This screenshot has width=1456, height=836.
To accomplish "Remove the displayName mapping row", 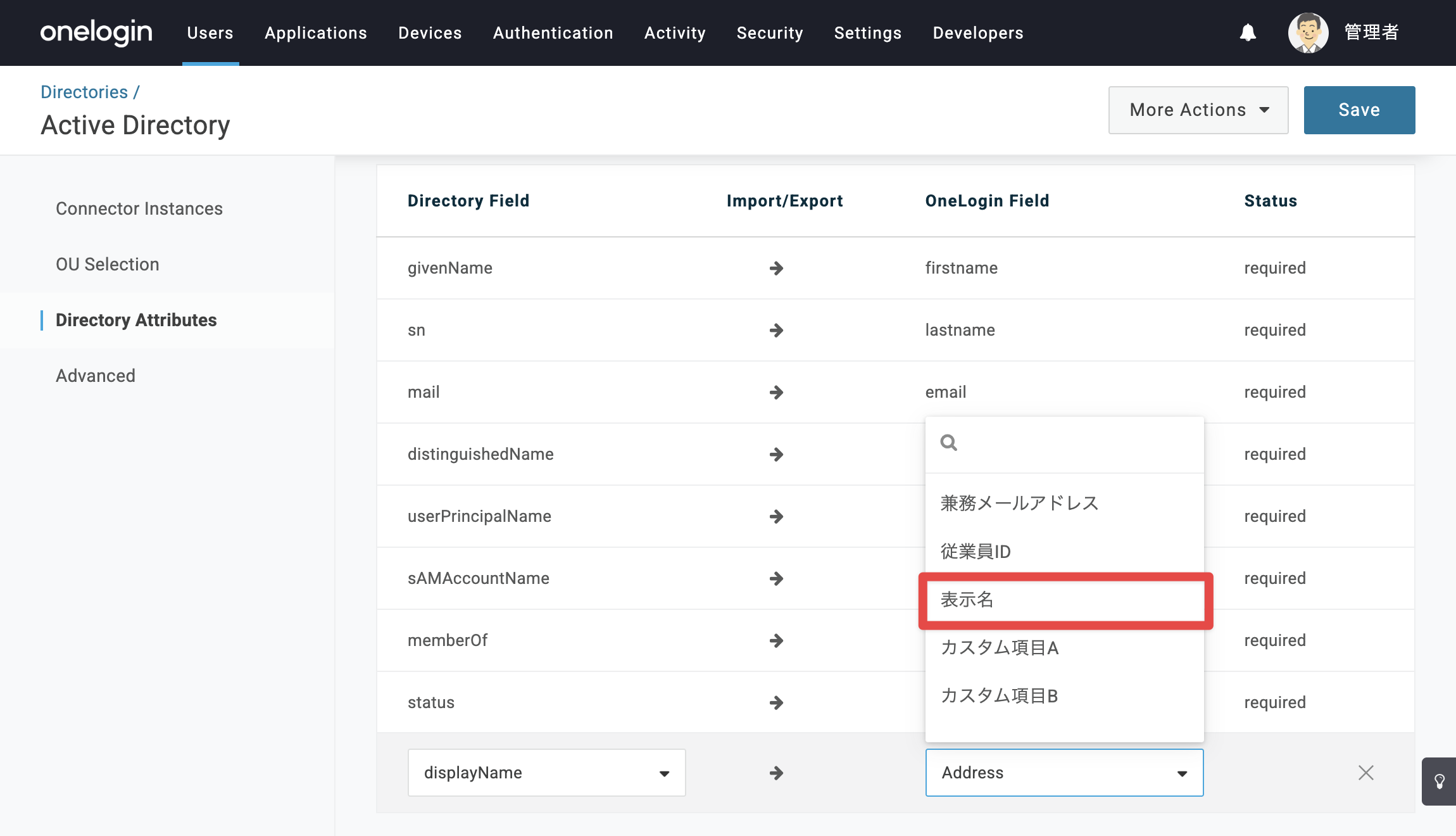I will (1366, 773).
